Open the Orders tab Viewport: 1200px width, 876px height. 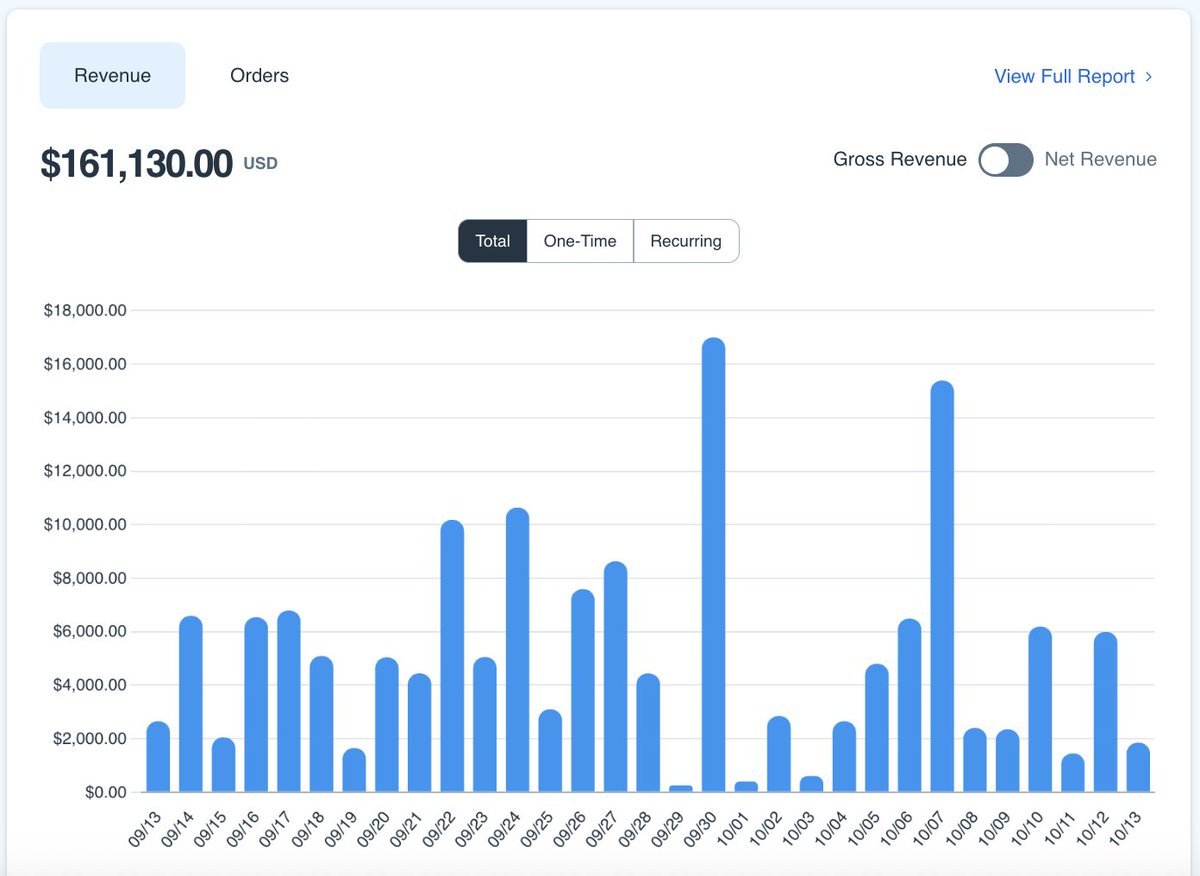259,75
